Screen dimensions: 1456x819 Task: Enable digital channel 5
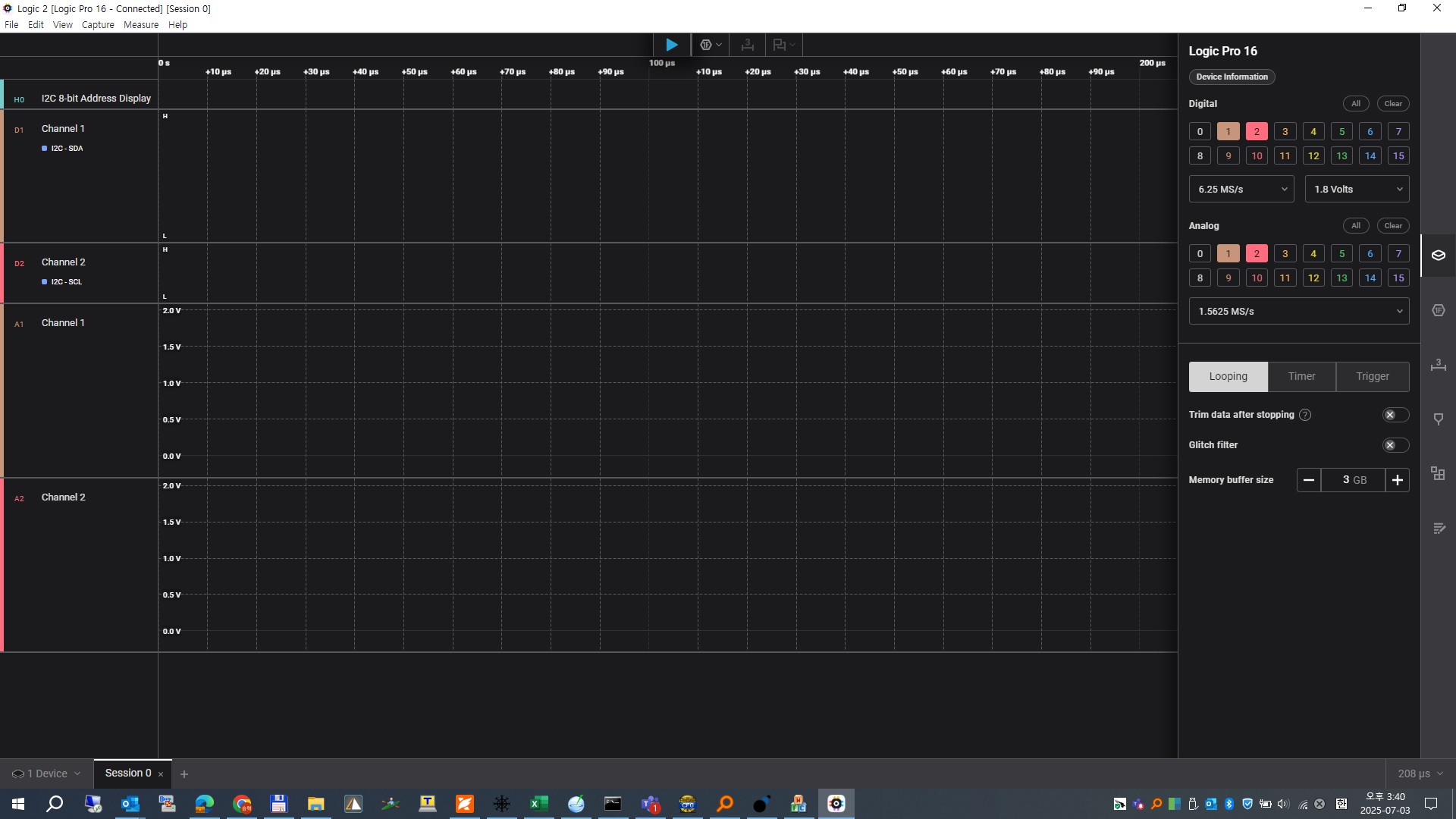pyautogui.click(x=1341, y=132)
